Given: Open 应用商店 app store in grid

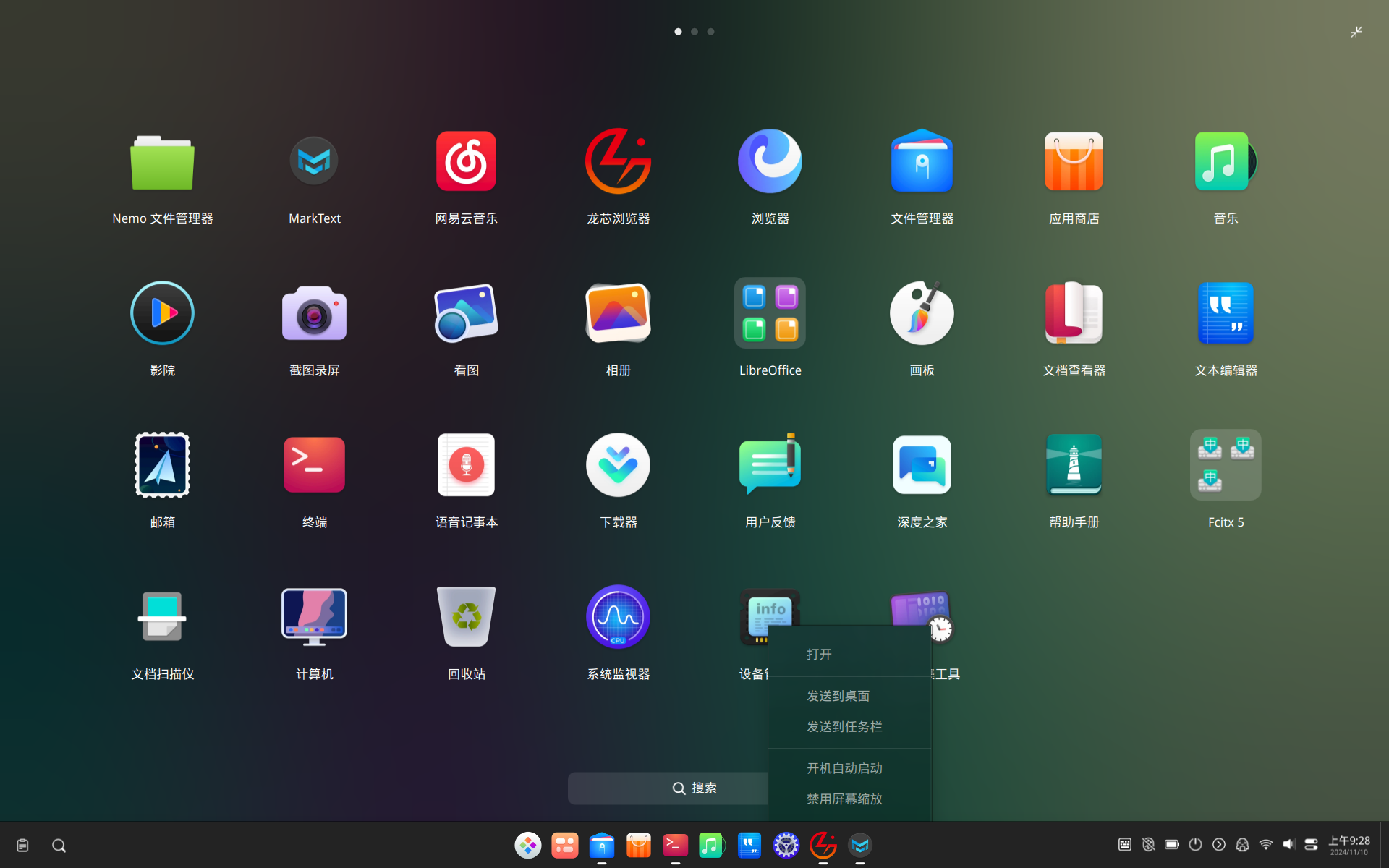Looking at the screenshot, I should 1074,162.
